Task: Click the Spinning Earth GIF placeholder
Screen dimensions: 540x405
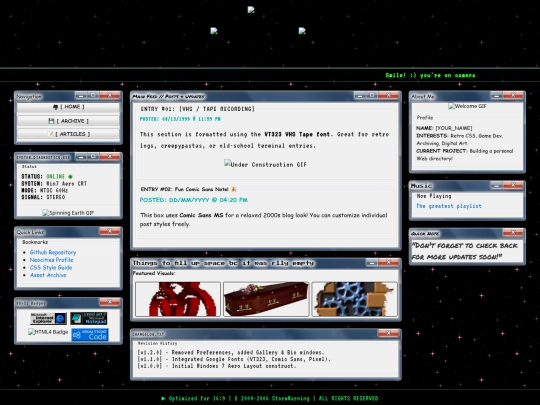Action: point(68,213)
